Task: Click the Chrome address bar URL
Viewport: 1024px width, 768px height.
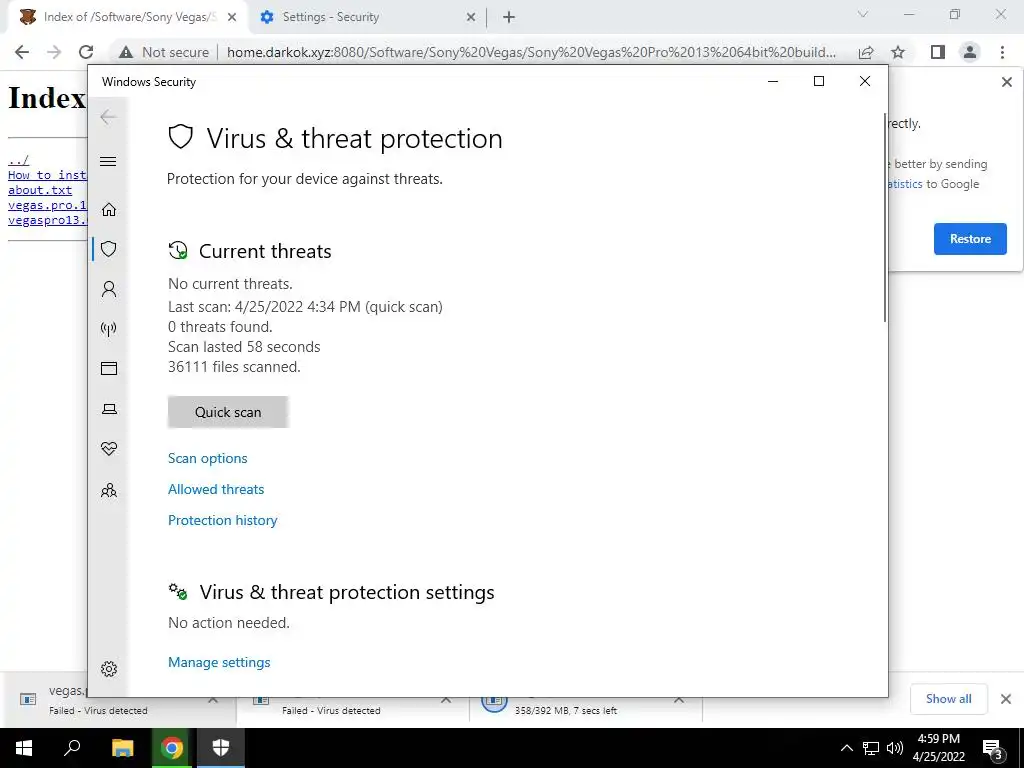Action: (x=531, y=52)
